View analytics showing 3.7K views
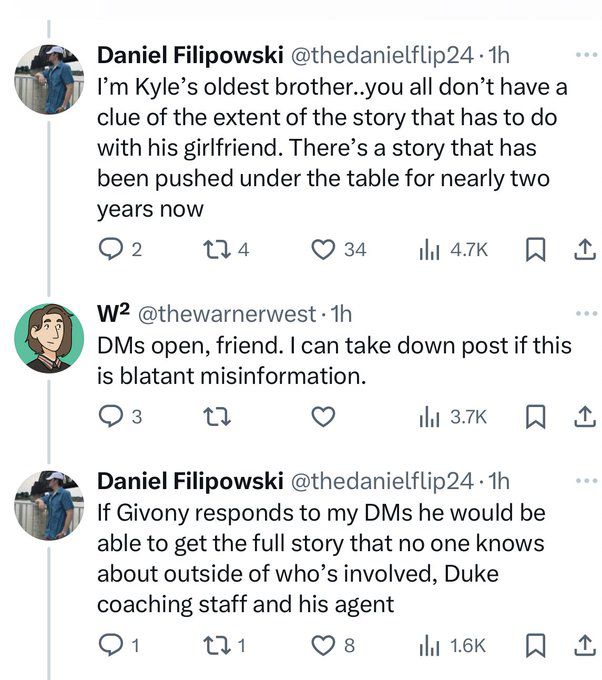This screenshot has width=602, height=680. pyautogui.click(x=432, y=415)
